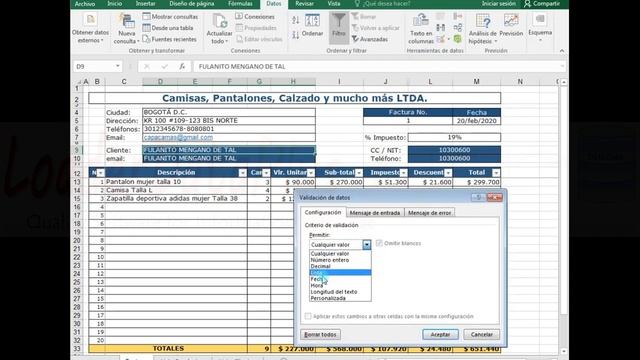Open Análisis de hipótesis menu
The height and width of the screenshot is (360, 640).
pyautogui.click(x=482, y=29)
